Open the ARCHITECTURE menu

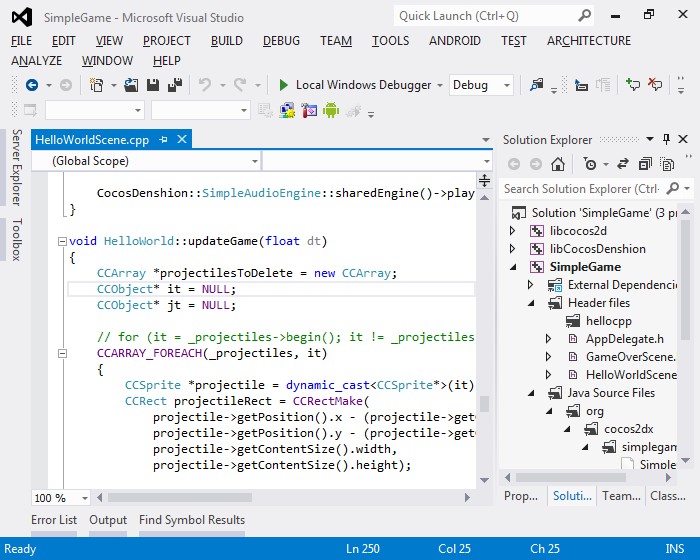click(589, 41)
